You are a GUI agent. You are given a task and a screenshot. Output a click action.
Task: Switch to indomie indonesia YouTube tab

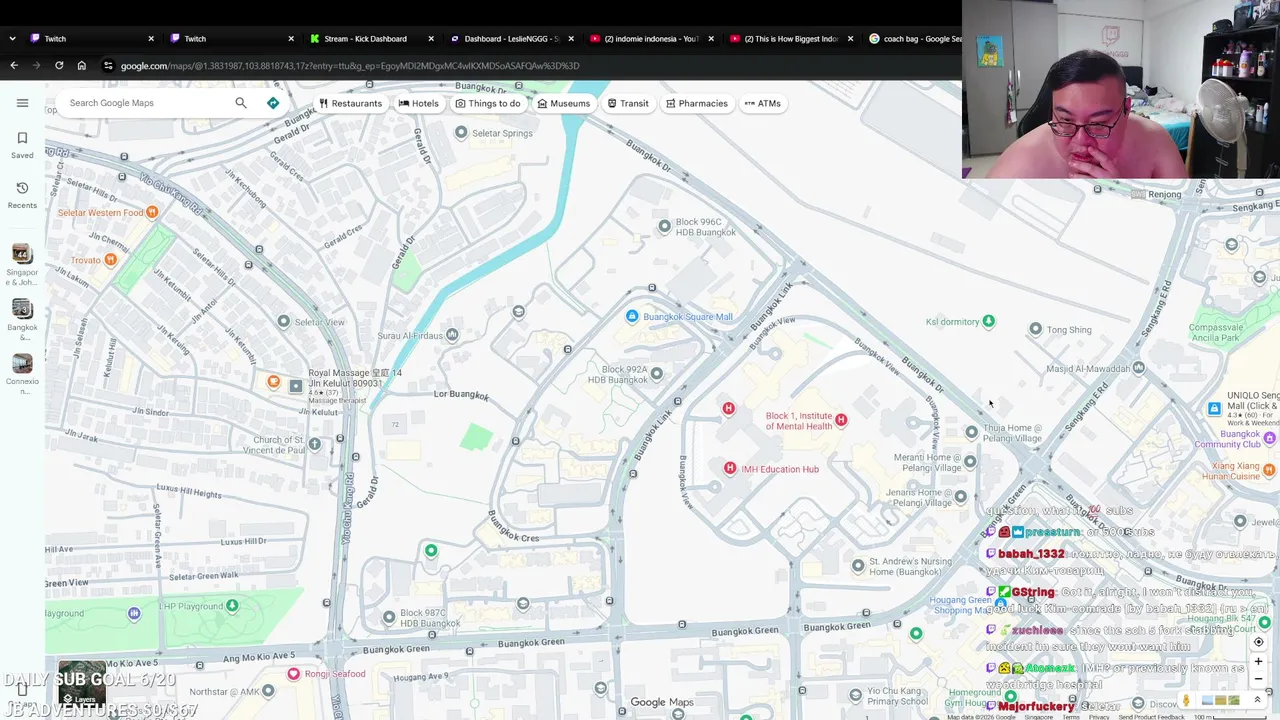point(650,39)
